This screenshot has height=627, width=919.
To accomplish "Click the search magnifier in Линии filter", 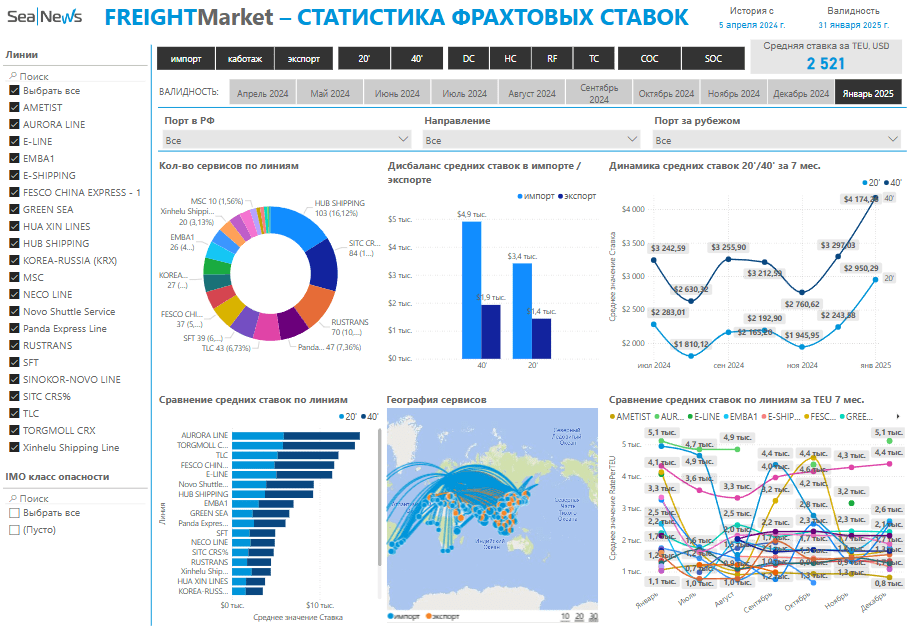I will 13,76.
